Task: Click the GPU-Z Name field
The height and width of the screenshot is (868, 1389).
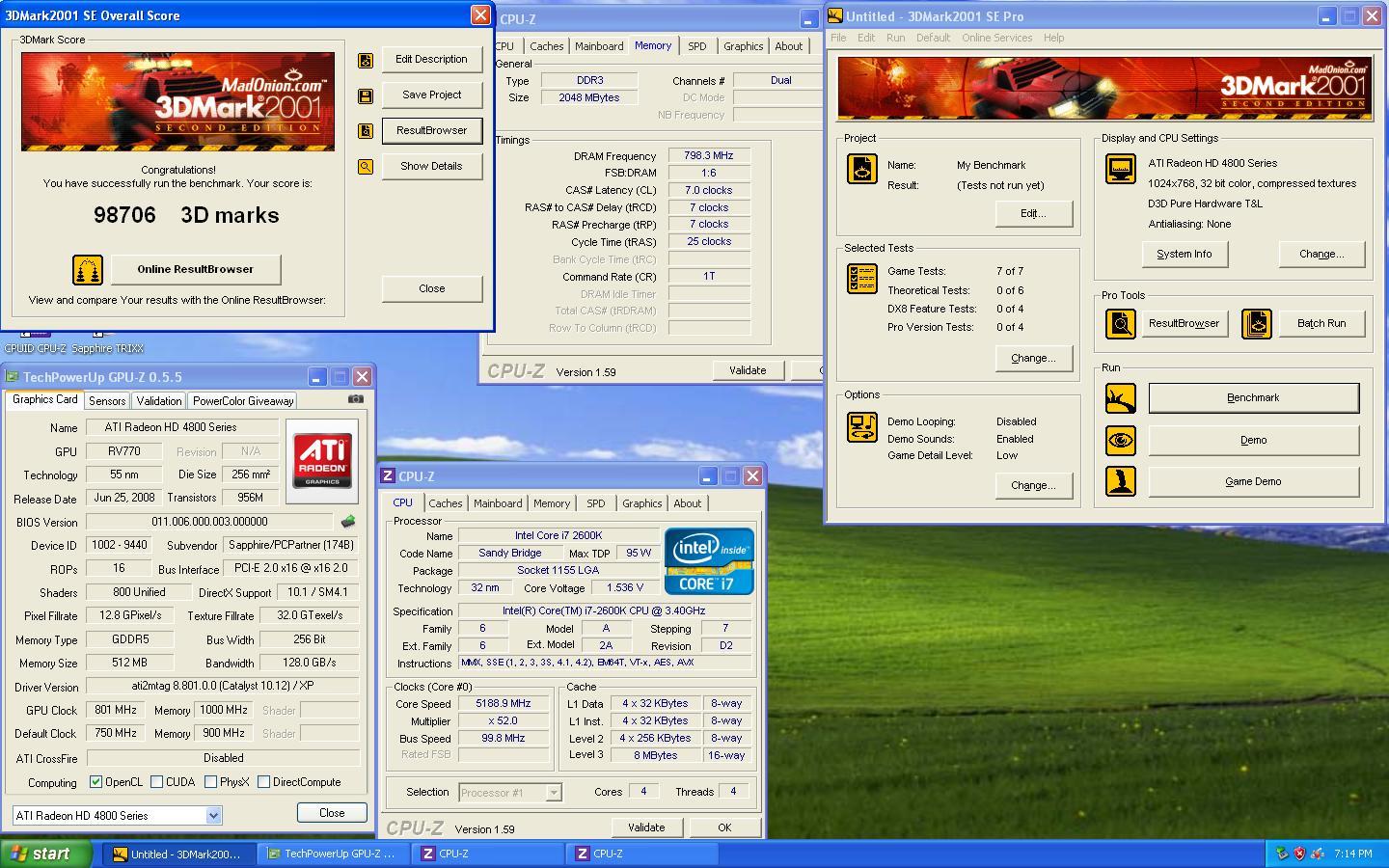Action: 182,427
